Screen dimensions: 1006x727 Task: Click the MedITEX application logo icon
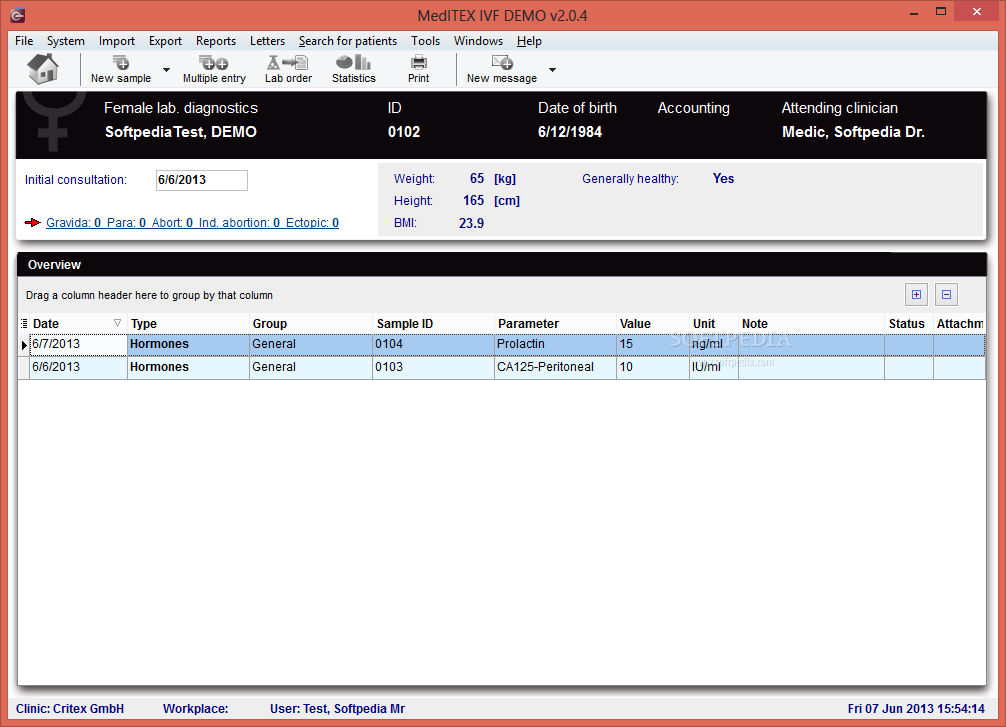click(x=17, y=15)
